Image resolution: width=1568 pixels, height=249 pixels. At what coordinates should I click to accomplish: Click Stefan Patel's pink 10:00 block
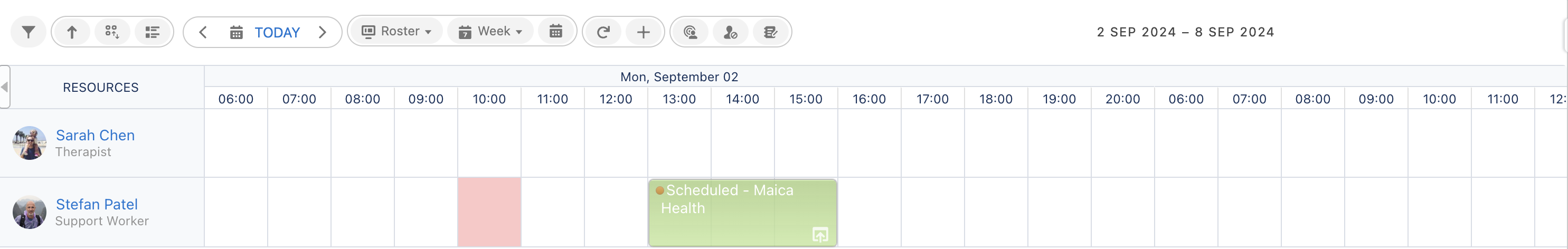pyautogui.click(x=489, y=212)
